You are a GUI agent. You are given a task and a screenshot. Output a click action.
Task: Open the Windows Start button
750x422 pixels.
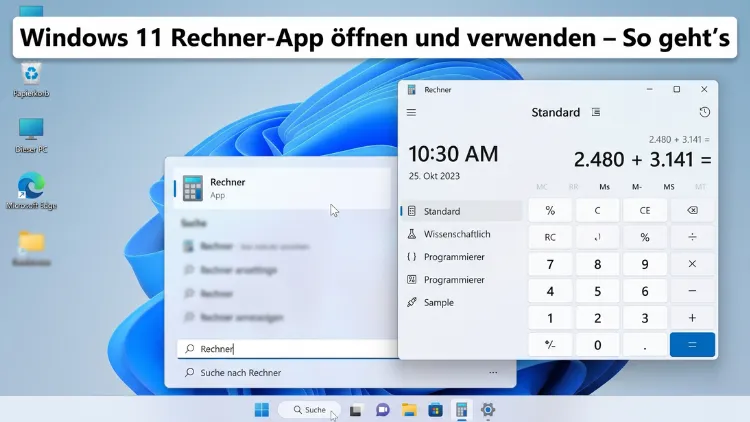tap(262, 410)
